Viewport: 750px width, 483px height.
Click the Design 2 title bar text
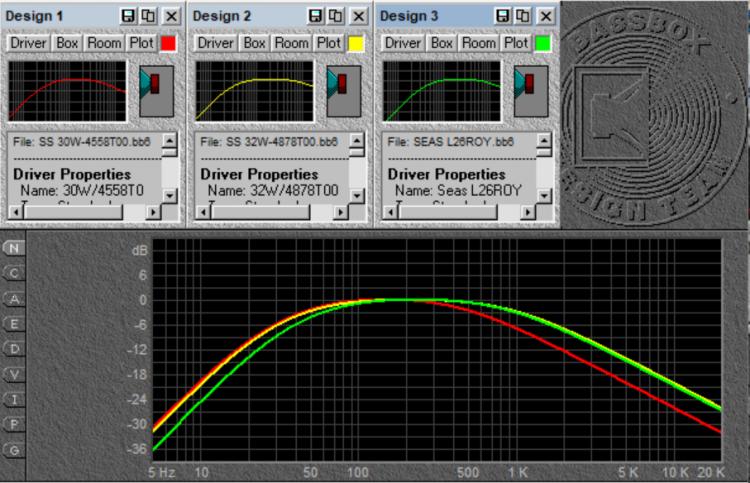tap(222, 16)
